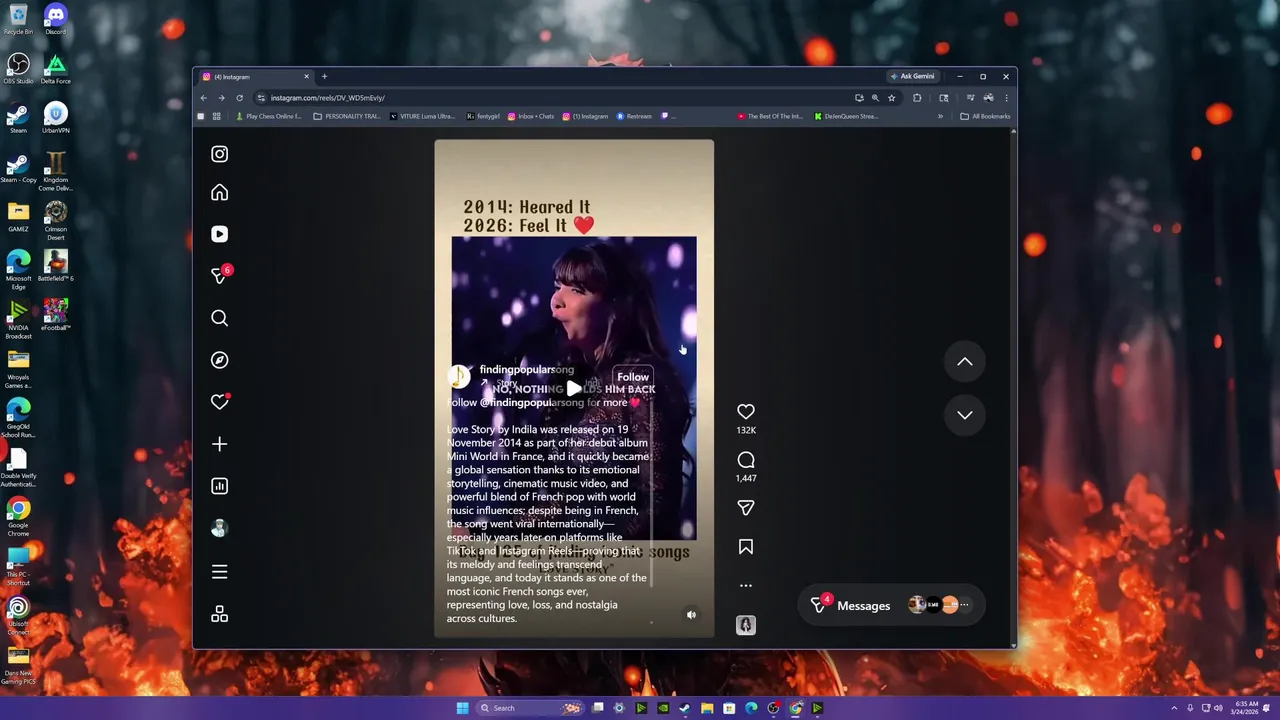This screenshot has width=1280, height=720.
Task: Mute the reel audio
Action: click(x=691, y=615)
